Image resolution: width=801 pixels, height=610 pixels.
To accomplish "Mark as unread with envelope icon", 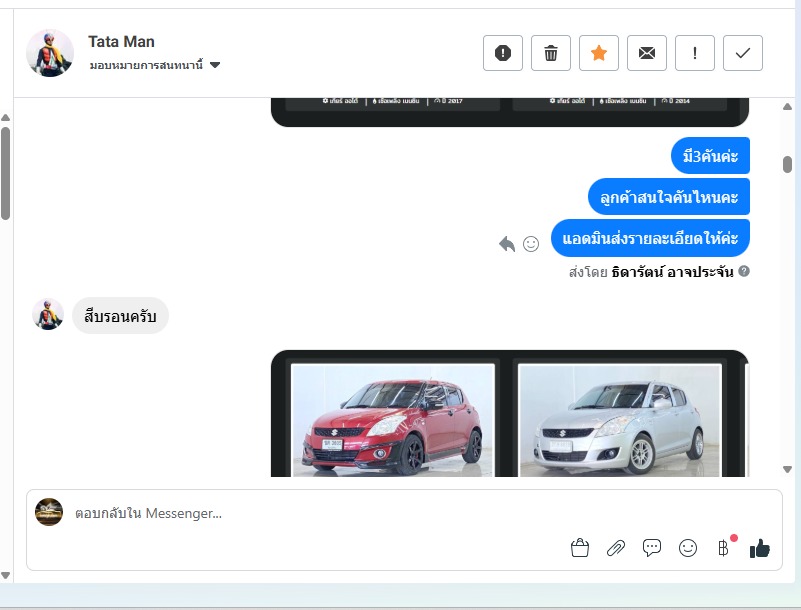I will (647, 53).
